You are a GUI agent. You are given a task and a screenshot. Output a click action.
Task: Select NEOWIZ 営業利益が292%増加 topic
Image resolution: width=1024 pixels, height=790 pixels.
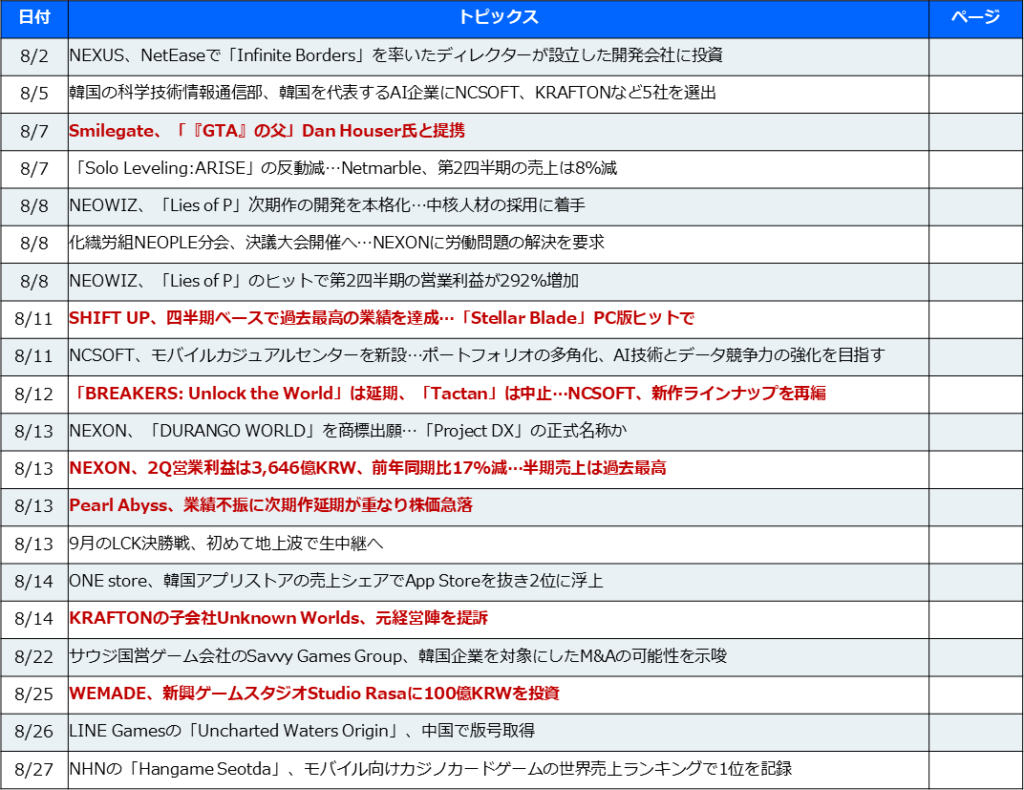(324, 281)
